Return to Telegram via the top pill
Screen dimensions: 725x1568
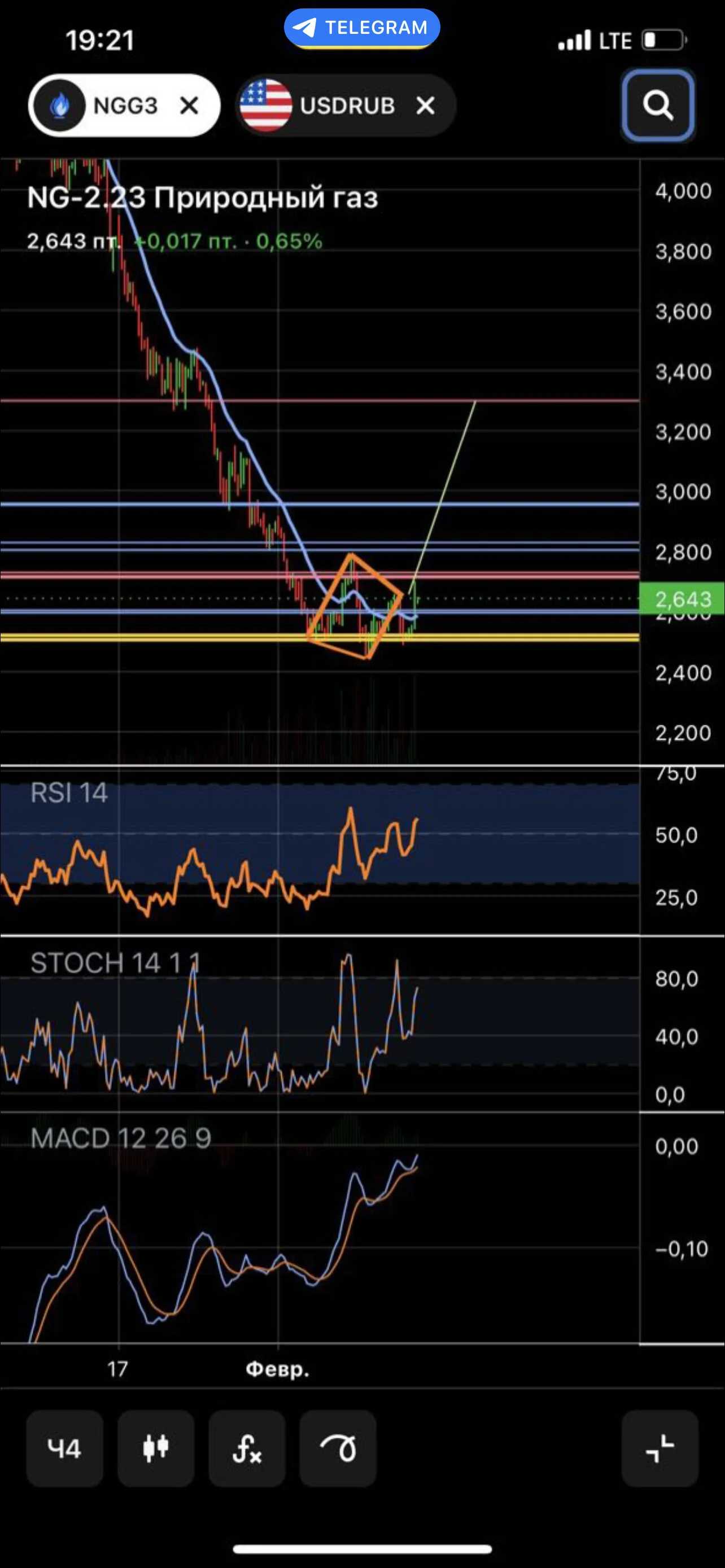point(362,28)
